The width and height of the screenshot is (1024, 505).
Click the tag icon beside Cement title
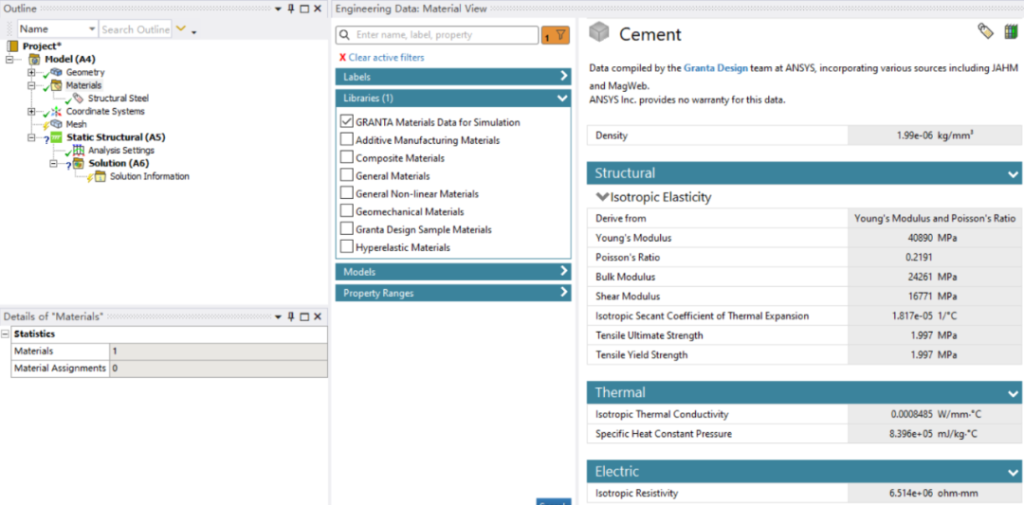point(985,31)
